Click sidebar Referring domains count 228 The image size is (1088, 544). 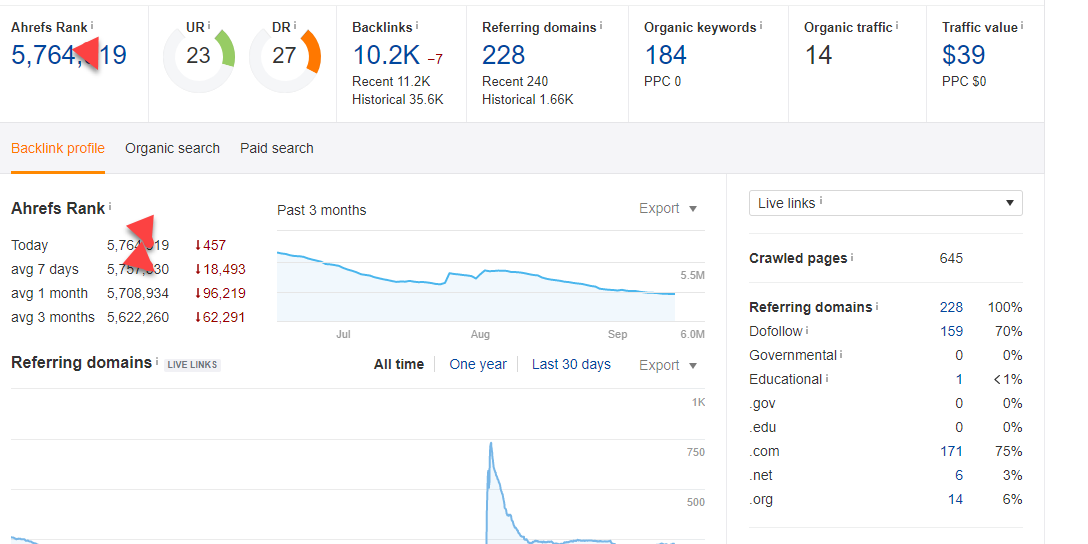(x=951, y=307)
